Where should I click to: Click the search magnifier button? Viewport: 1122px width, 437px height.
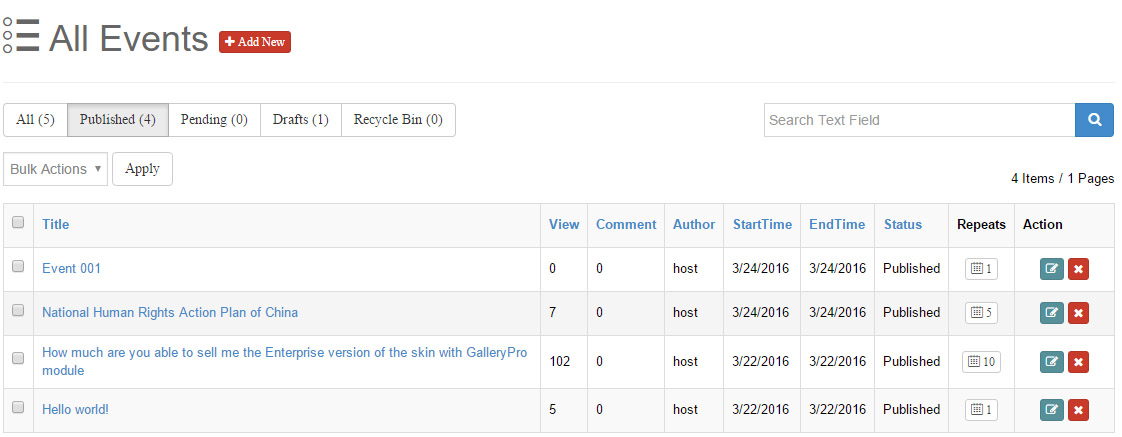[1094, 120]
